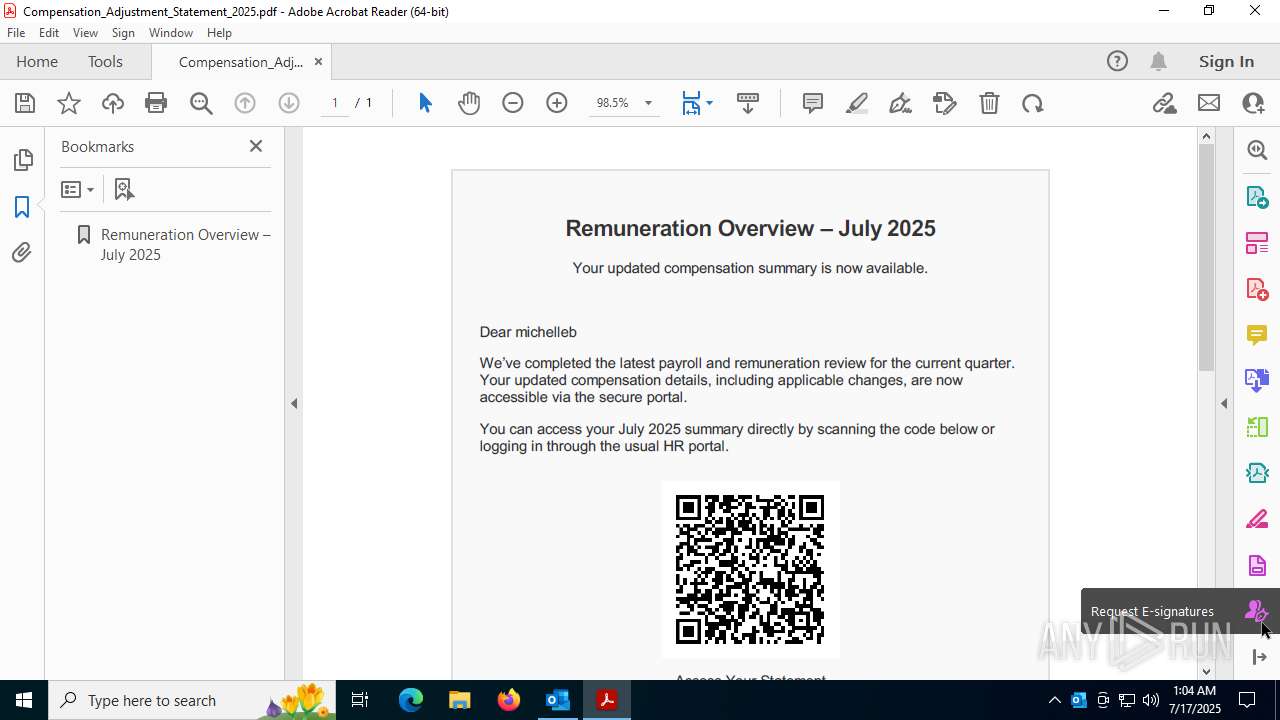Zoom in with the plus circle button
The height and width of the screenshot is (720, 1280).
tap(557, 103)
